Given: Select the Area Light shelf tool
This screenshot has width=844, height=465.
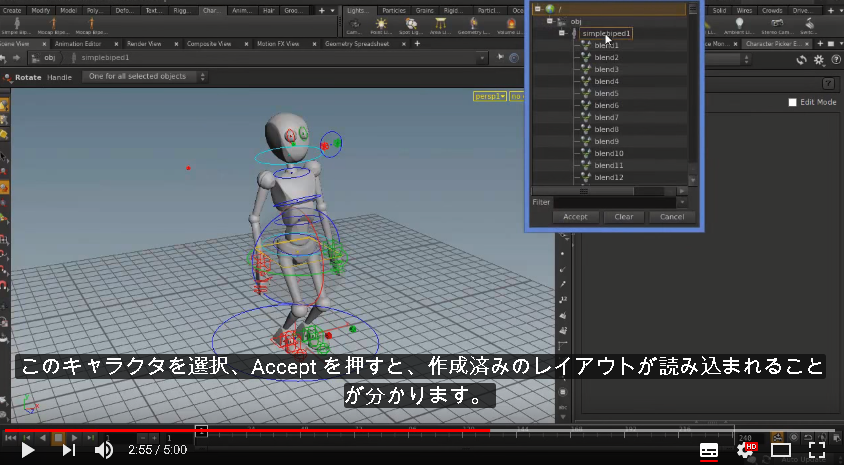Looking at the screenshot, I should 441,25.
